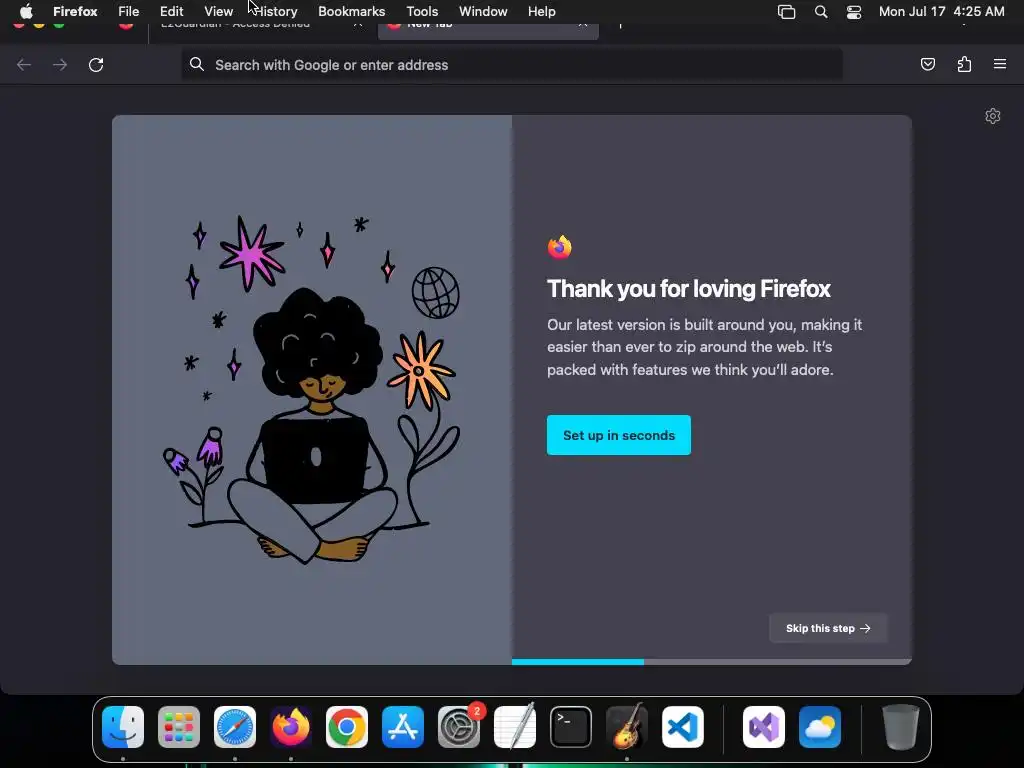1024x768 pixels.
Task: Go forward one page
Action: point(60,65)
